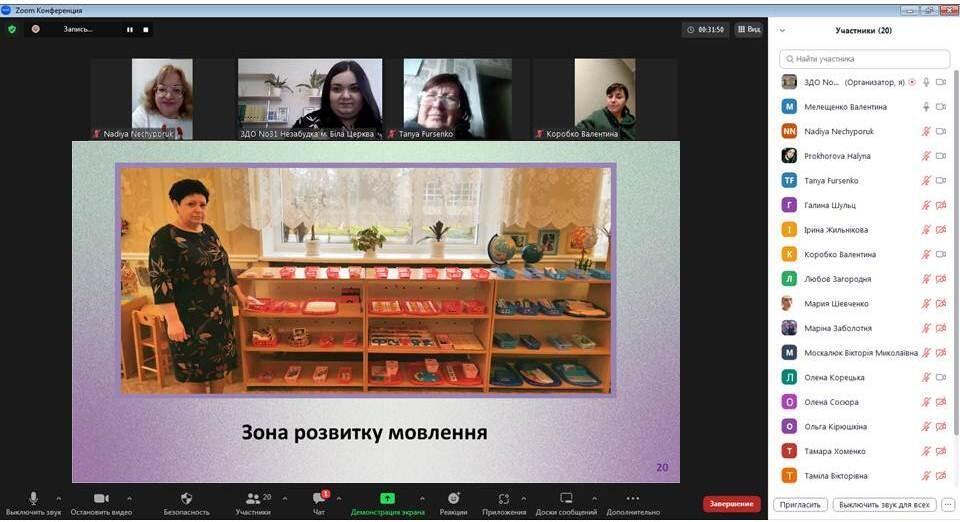960x522 pixels.
Task: Toggle microphone for Мелещенко Валентина
Action: pos(926,106)
